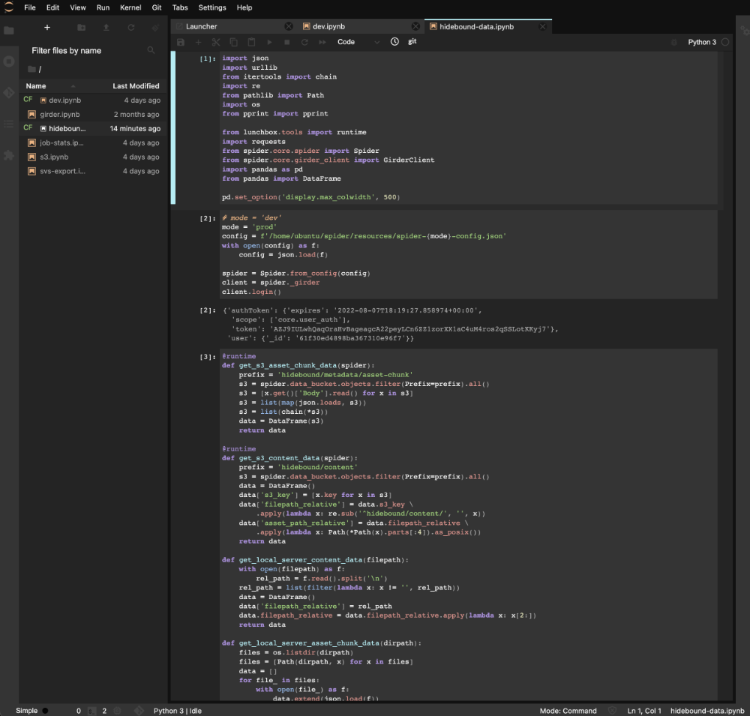Close the dev.ipynb tab
750x716 pixels.
click(x=416, y=26)
